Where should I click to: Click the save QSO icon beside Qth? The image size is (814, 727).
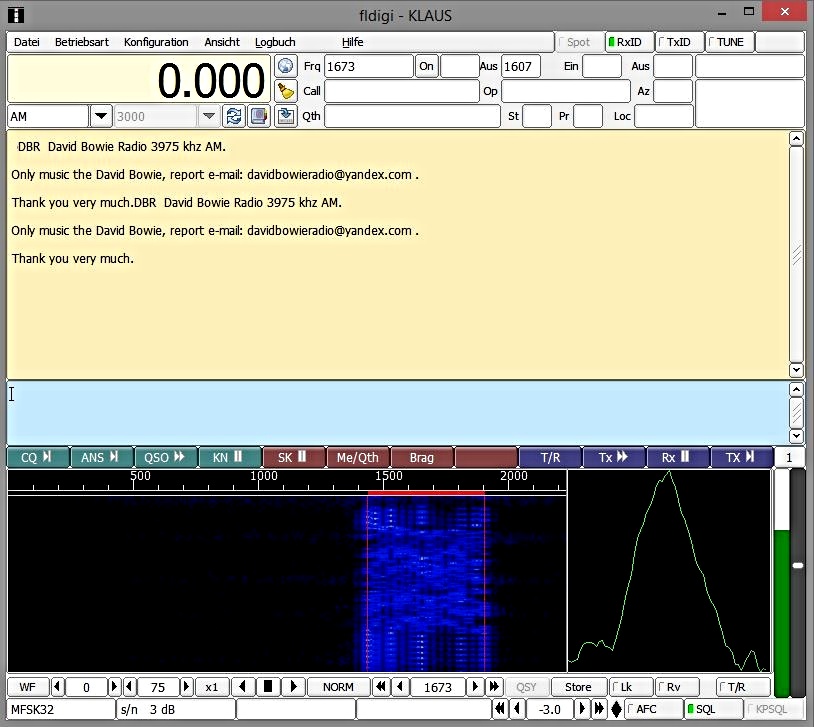285,116
